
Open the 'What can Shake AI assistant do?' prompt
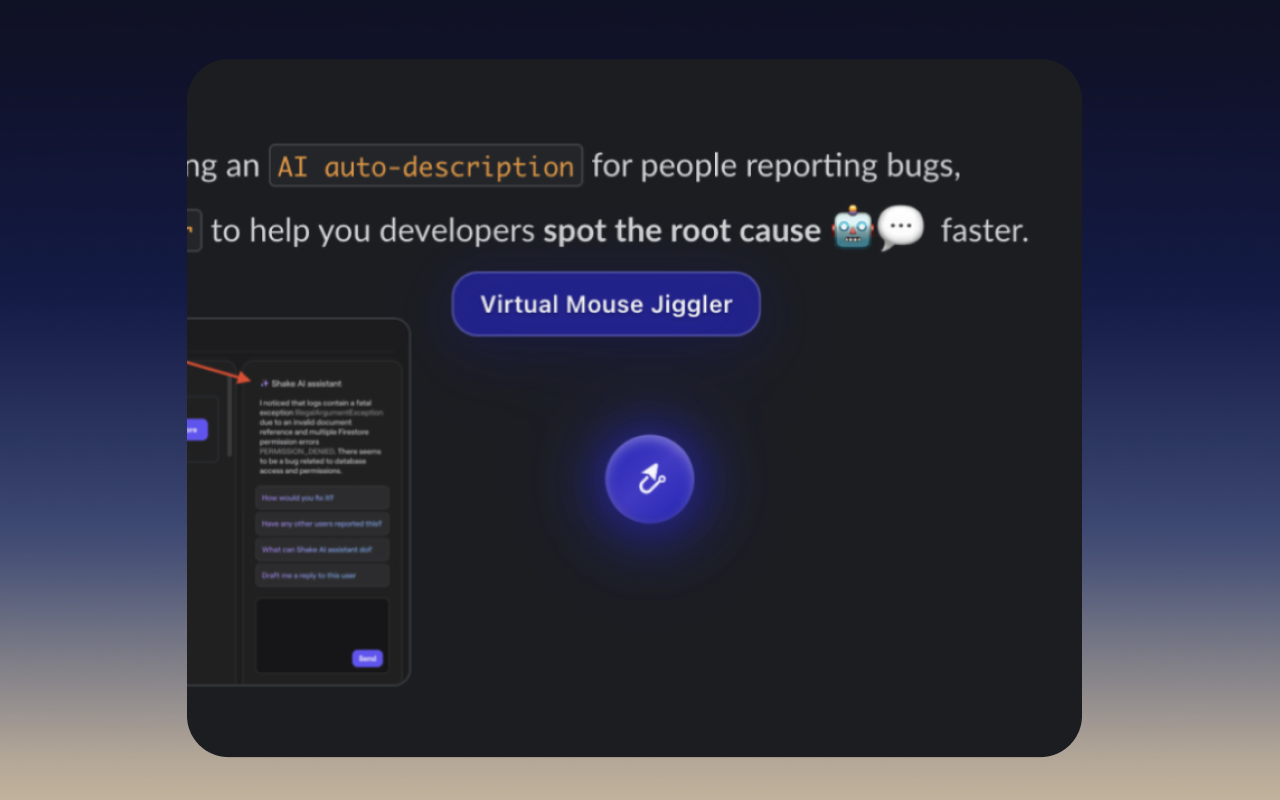coord(322,549)
